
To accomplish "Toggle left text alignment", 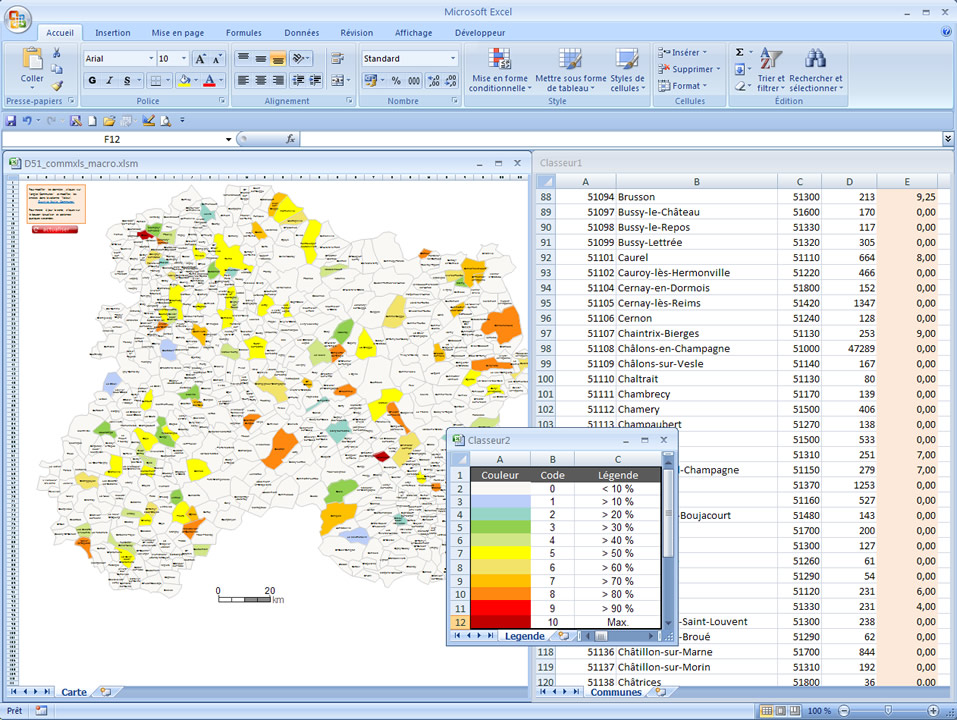I will click(243, 80).
